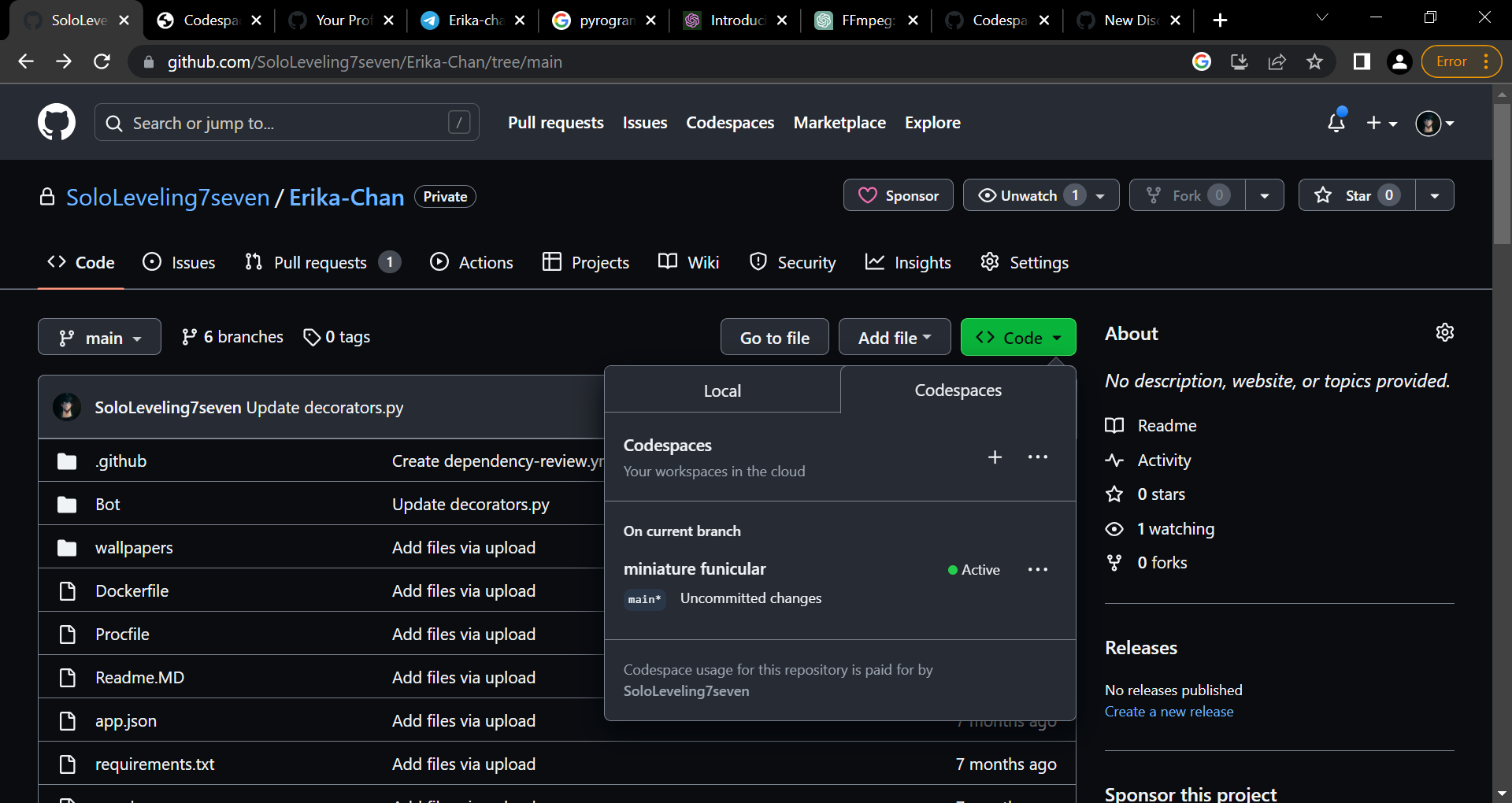
Task: Click the About settings gear icon
Action: pyautogui.click(x=1444, y=333)
